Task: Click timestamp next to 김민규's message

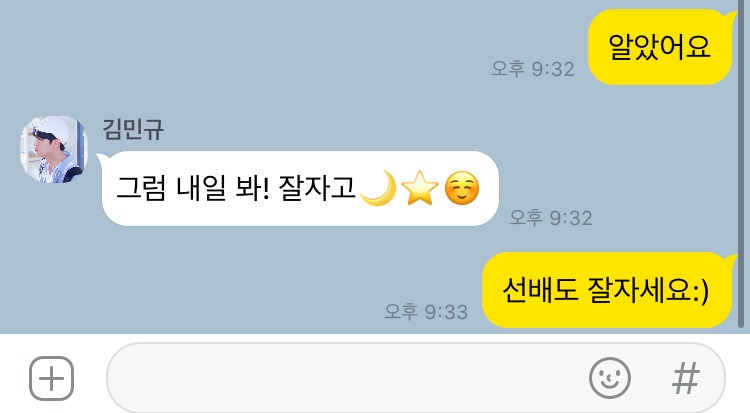Action: 551,218
